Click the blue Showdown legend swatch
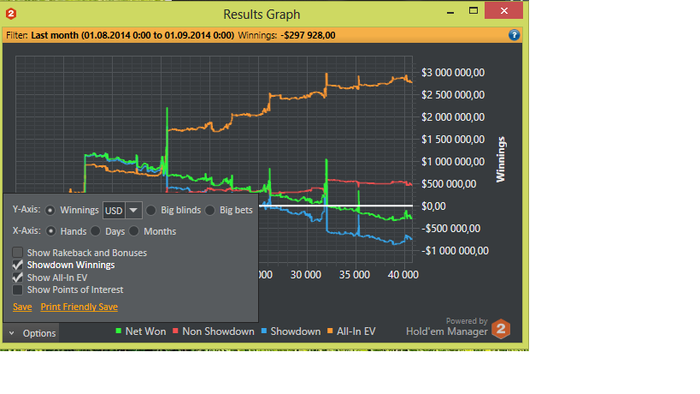700x394 pixels. coord(264,331)
